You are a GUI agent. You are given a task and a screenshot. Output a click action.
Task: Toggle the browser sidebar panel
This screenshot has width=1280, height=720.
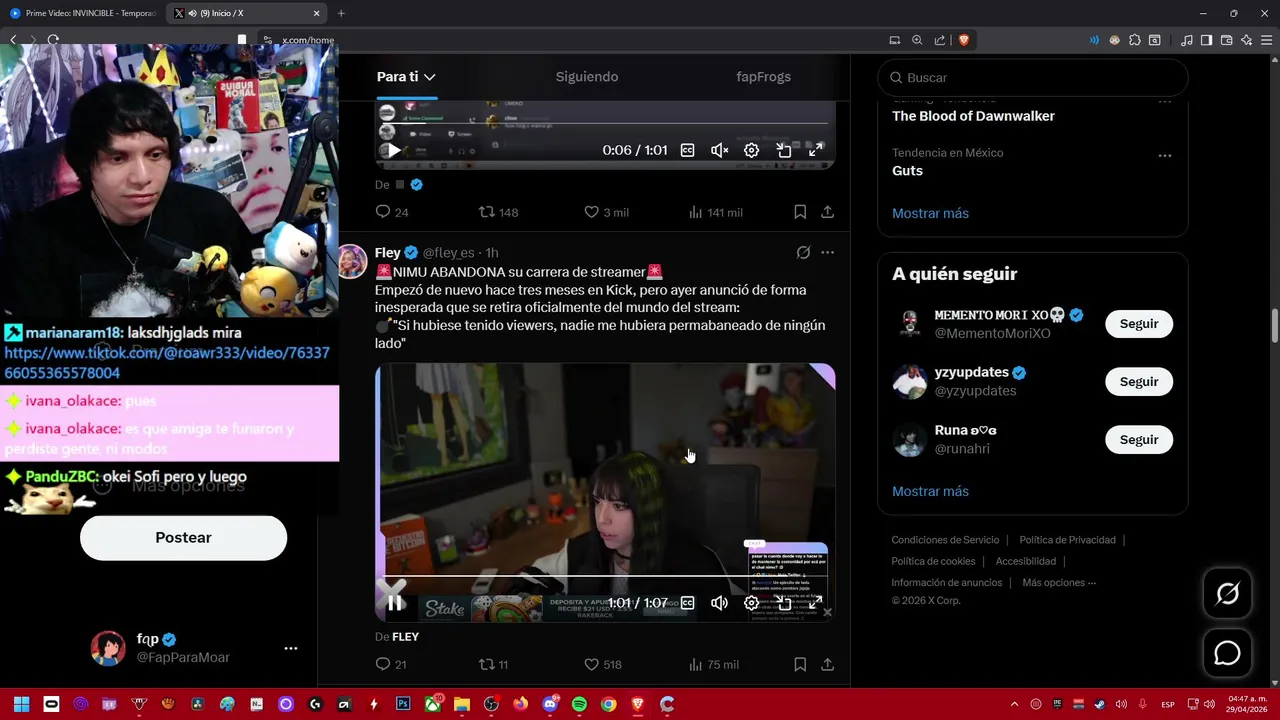(1206, 40)
